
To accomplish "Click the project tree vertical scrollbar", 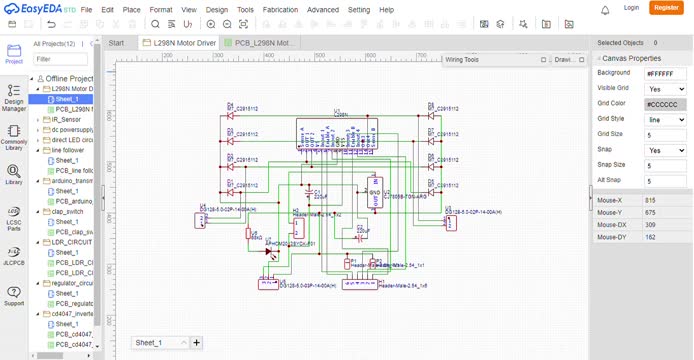I will (97, 186).
